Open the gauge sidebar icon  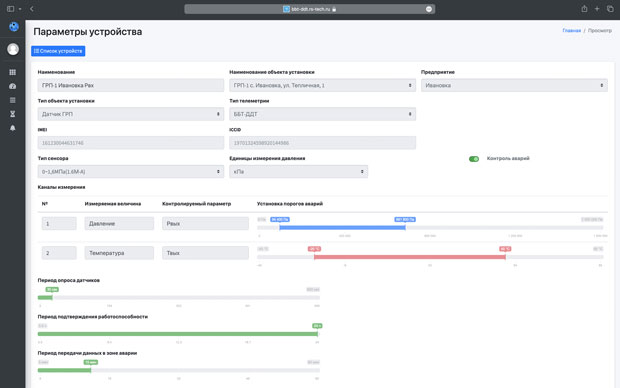tap(13, 86)
